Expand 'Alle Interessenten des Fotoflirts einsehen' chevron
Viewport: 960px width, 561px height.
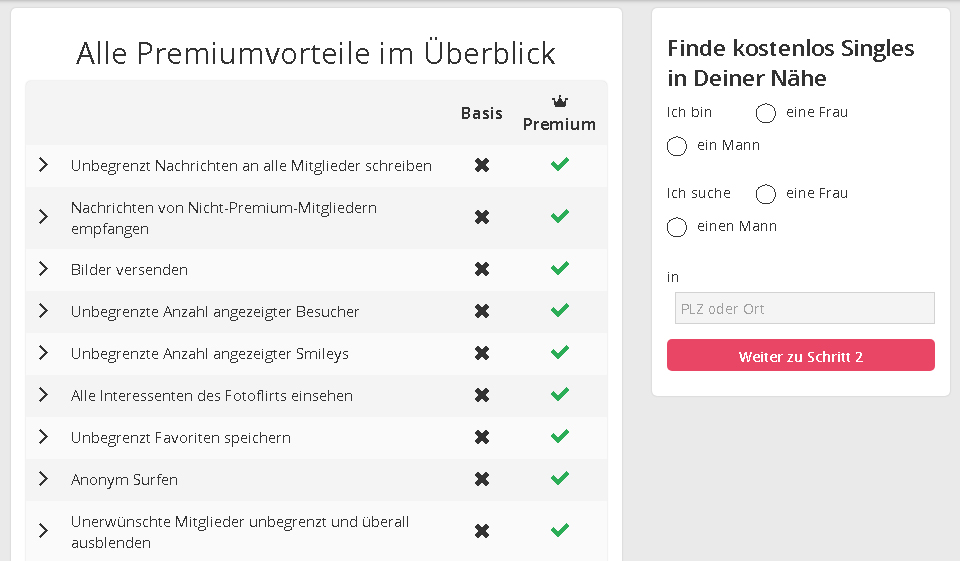[x=43, y=395]
